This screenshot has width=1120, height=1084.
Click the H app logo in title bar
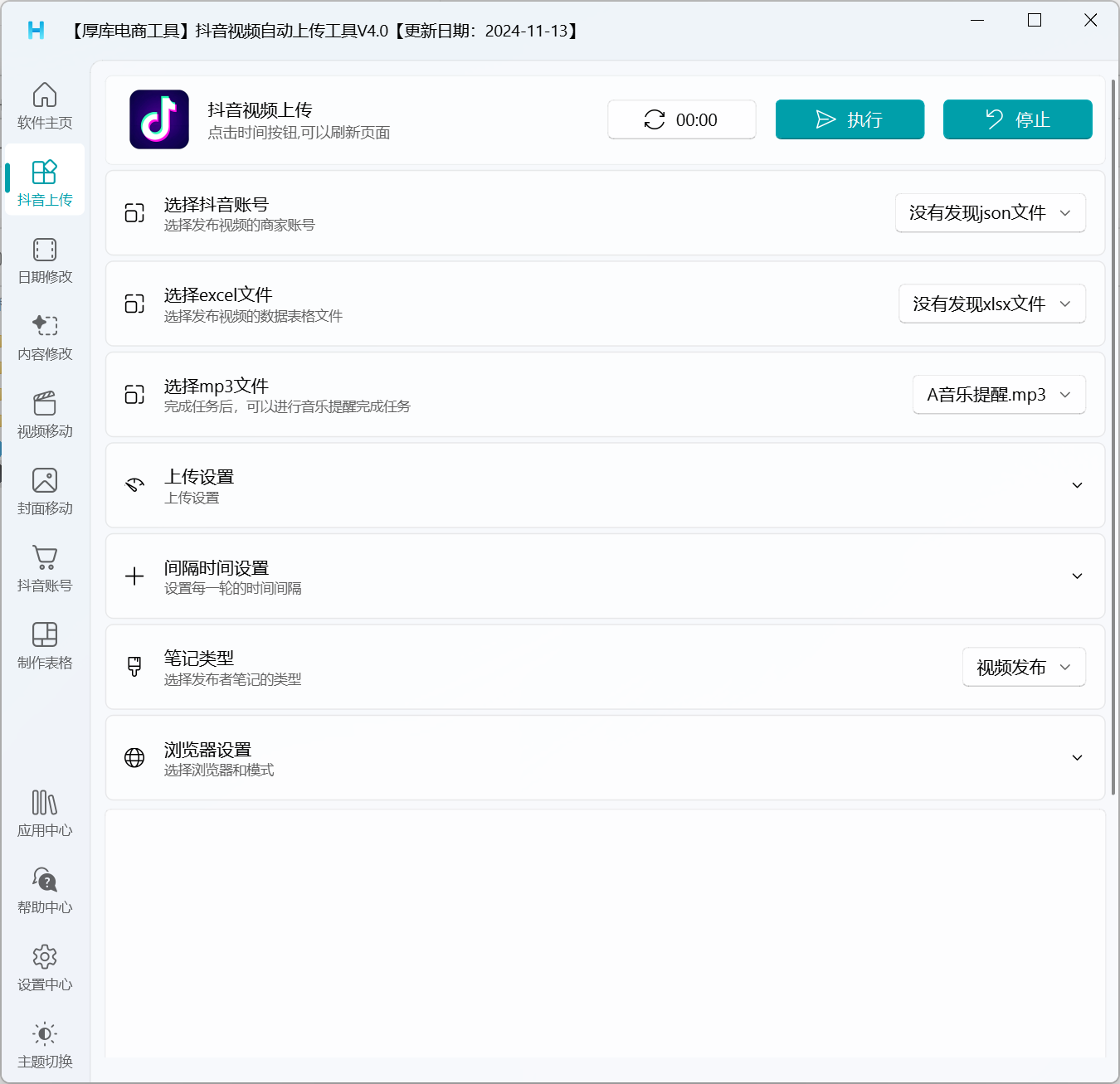coord(37,31)
